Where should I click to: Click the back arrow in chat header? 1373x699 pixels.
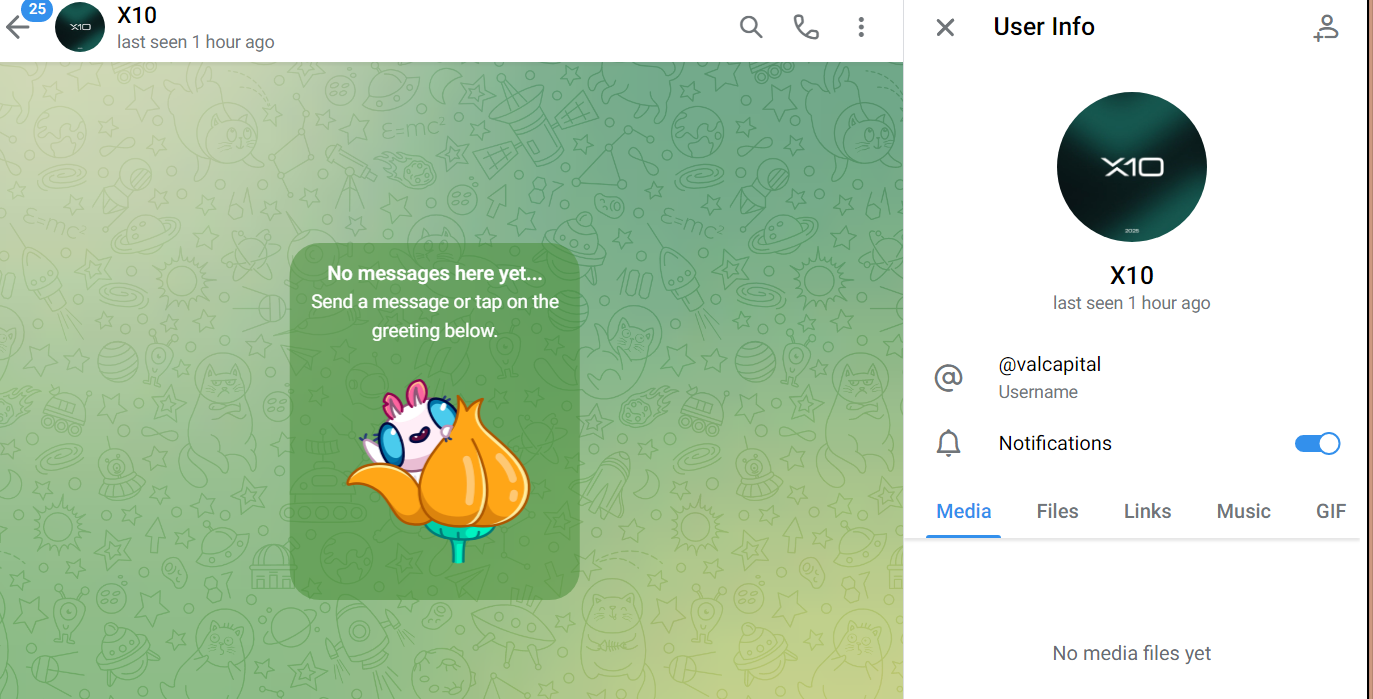click(x=17, y=28)
